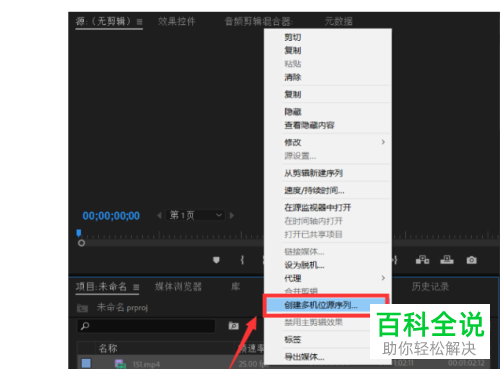Switch to the 音频剪辑混合器 tab
Viewport: 500px width, 369px height.
(259, 22)
